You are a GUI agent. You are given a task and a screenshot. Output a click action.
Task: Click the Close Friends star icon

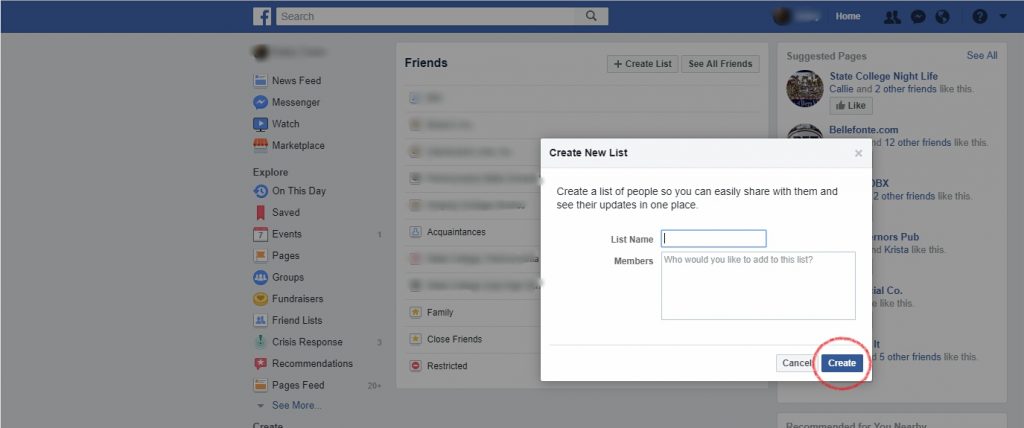(415, 339)
